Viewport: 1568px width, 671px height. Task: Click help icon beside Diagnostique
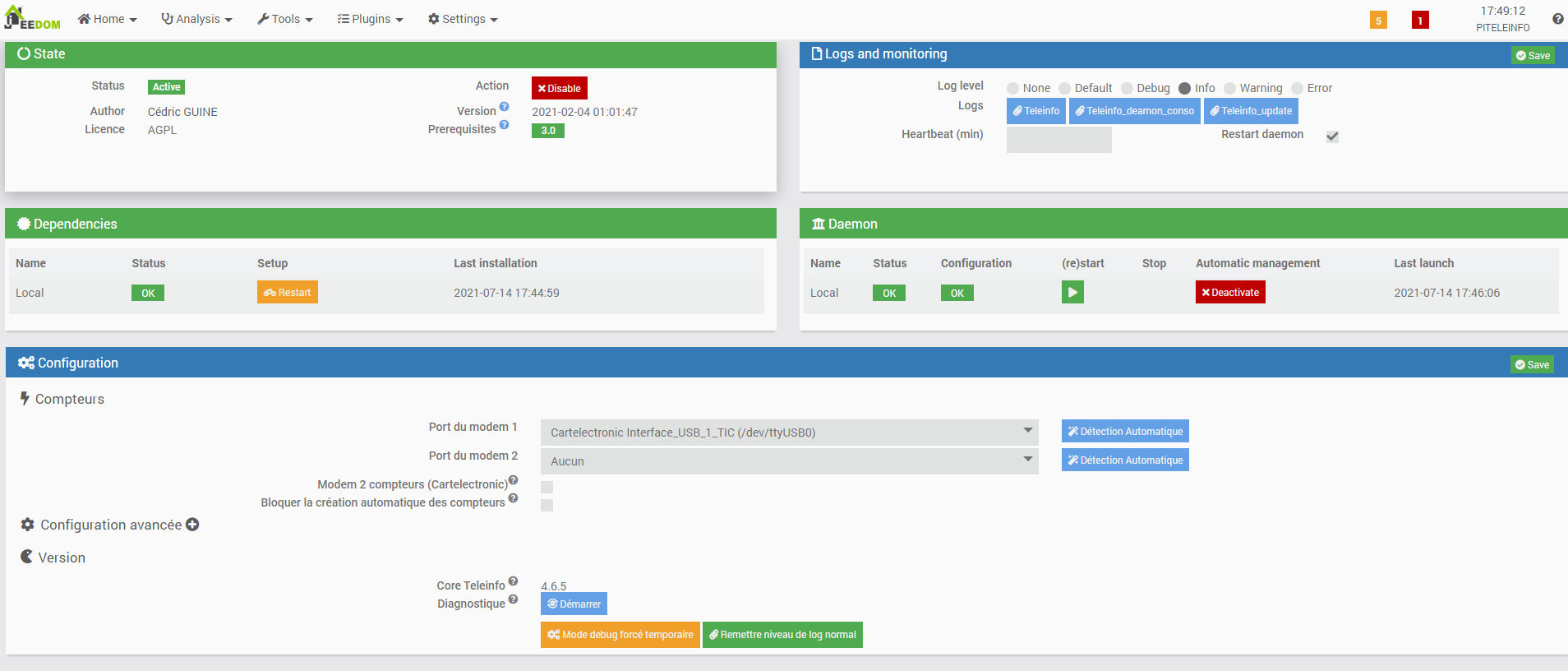(513, 599)
